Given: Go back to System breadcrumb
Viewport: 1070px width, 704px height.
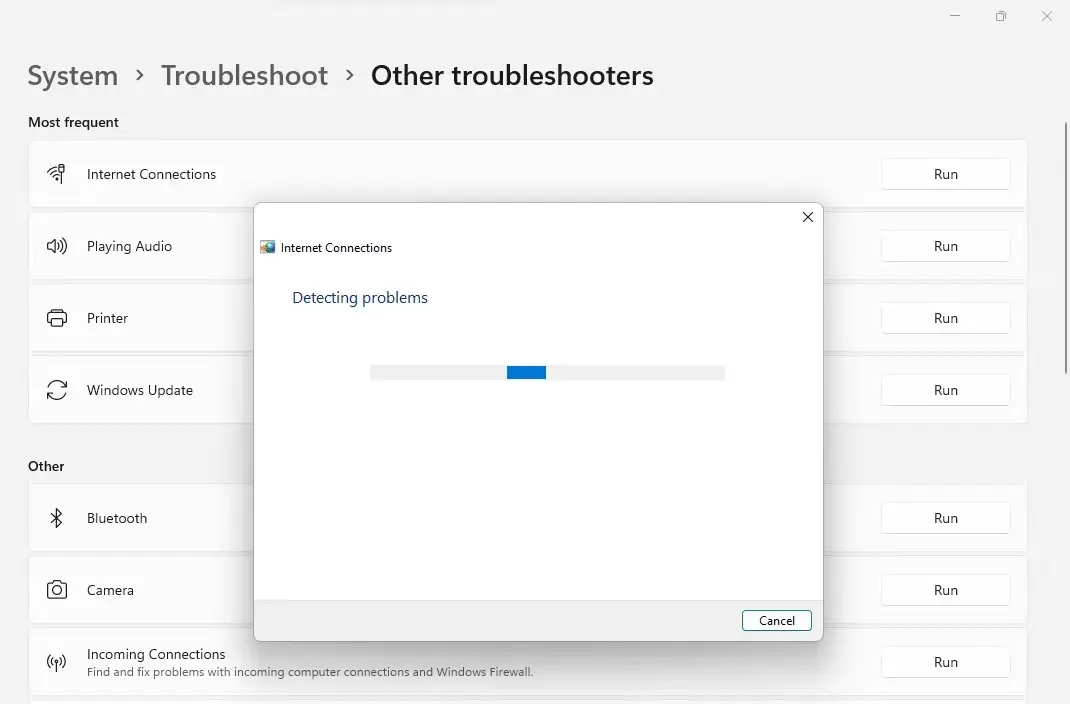Looking at the screenshot, I should pos(72,75).
